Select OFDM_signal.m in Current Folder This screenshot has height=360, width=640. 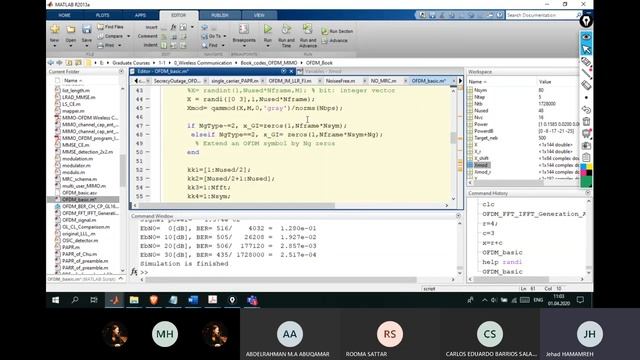(x=79, y=220)
